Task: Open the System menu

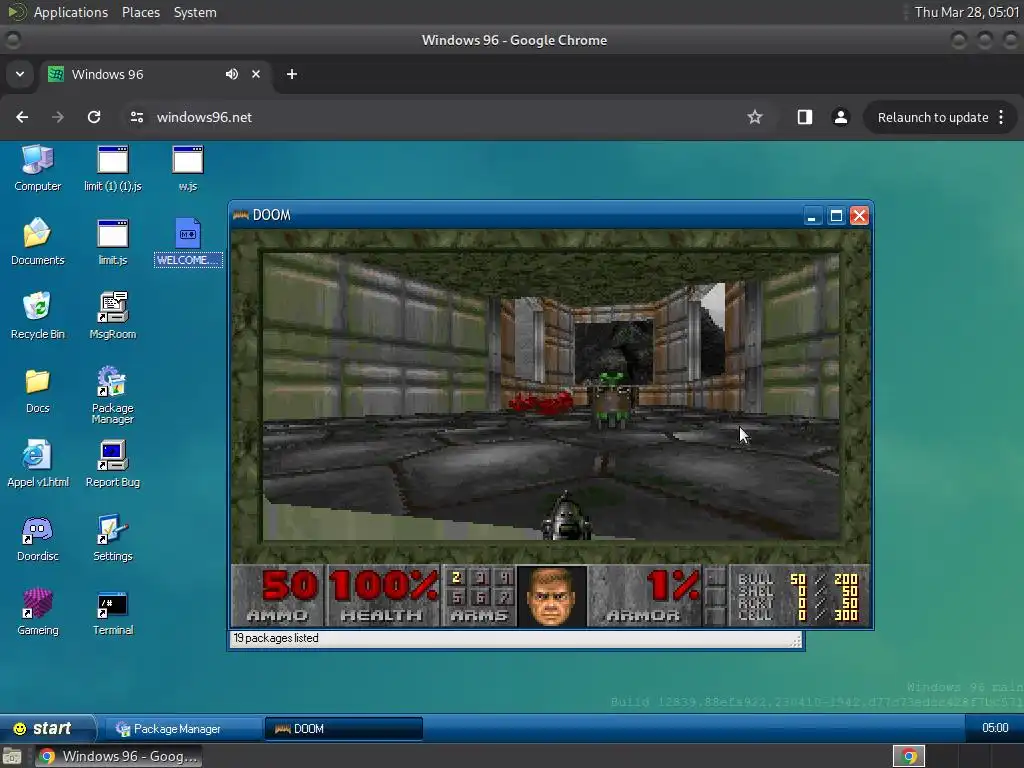Action: (x=195, y=12)
